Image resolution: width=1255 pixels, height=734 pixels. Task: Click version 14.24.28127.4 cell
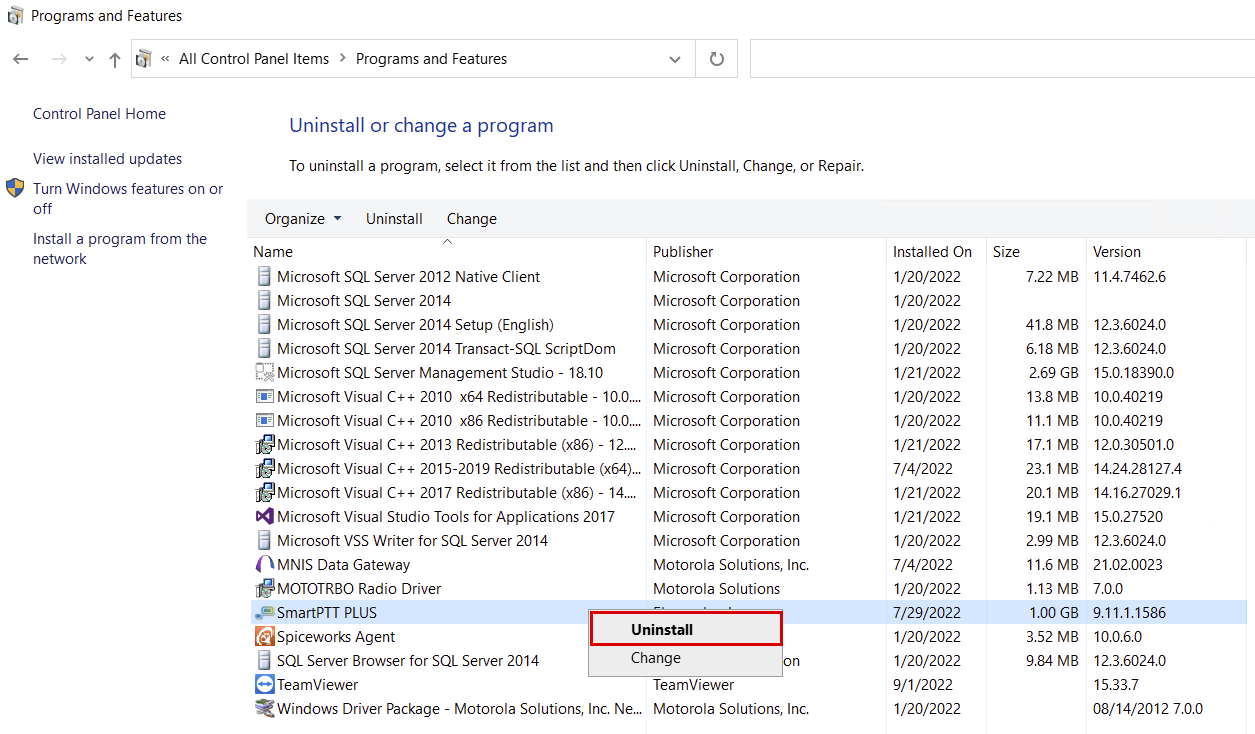pos(1137,469)
